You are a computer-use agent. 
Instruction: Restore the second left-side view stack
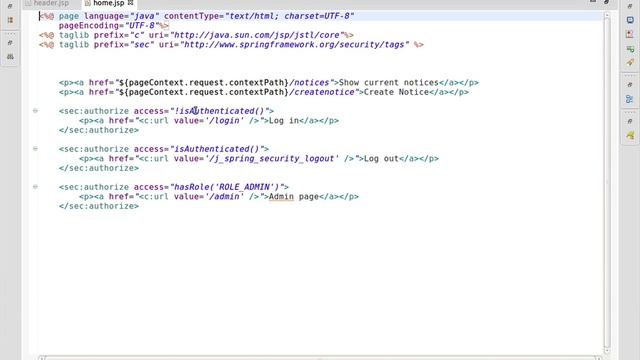10,42
